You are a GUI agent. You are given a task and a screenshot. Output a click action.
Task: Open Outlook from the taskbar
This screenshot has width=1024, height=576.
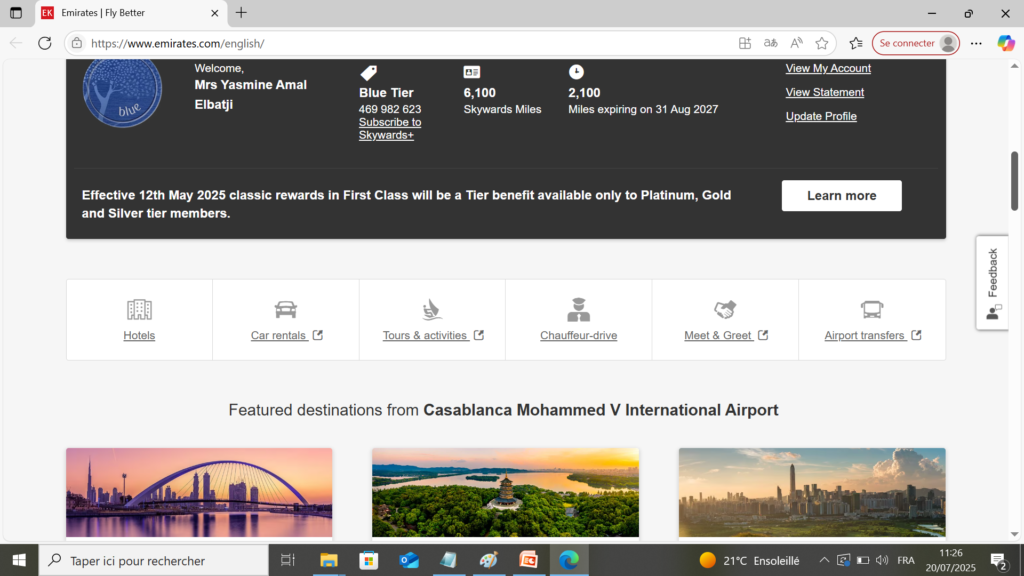point(409,560)
